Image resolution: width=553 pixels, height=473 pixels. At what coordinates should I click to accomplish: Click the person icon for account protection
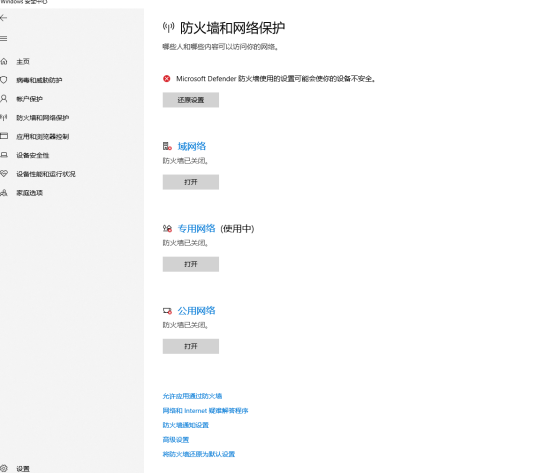point(4,99)
